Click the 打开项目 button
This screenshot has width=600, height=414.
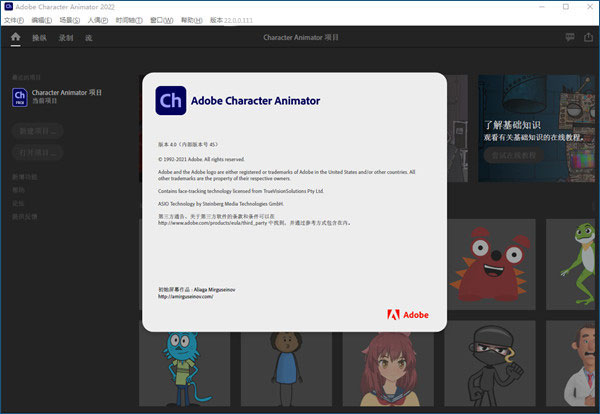[38, 152]
